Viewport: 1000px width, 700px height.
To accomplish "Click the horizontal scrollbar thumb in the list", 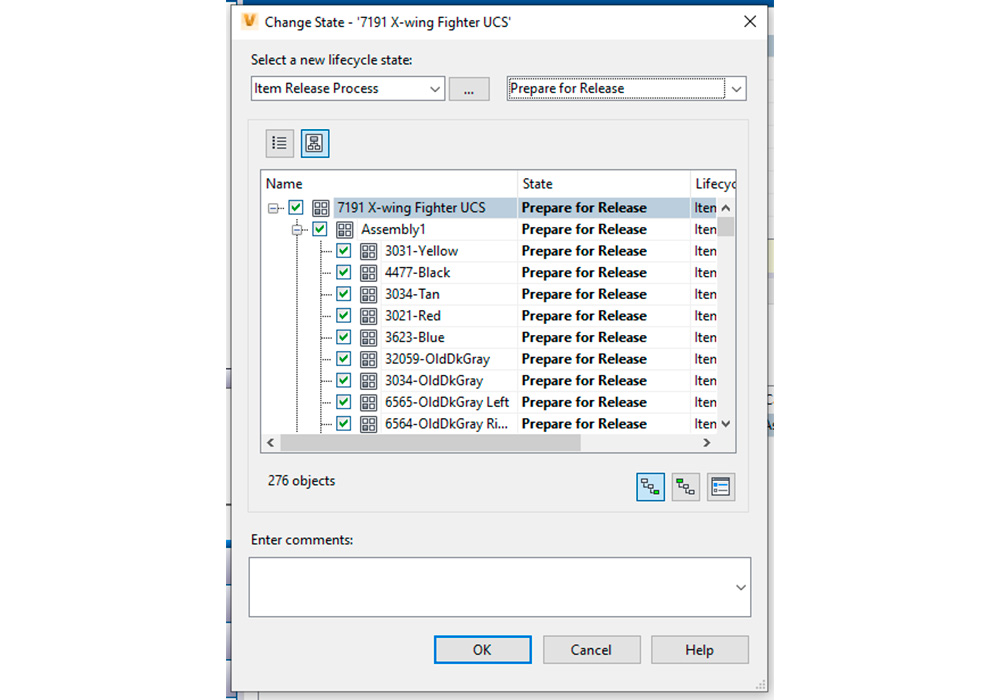I will (x=430, y=442).
